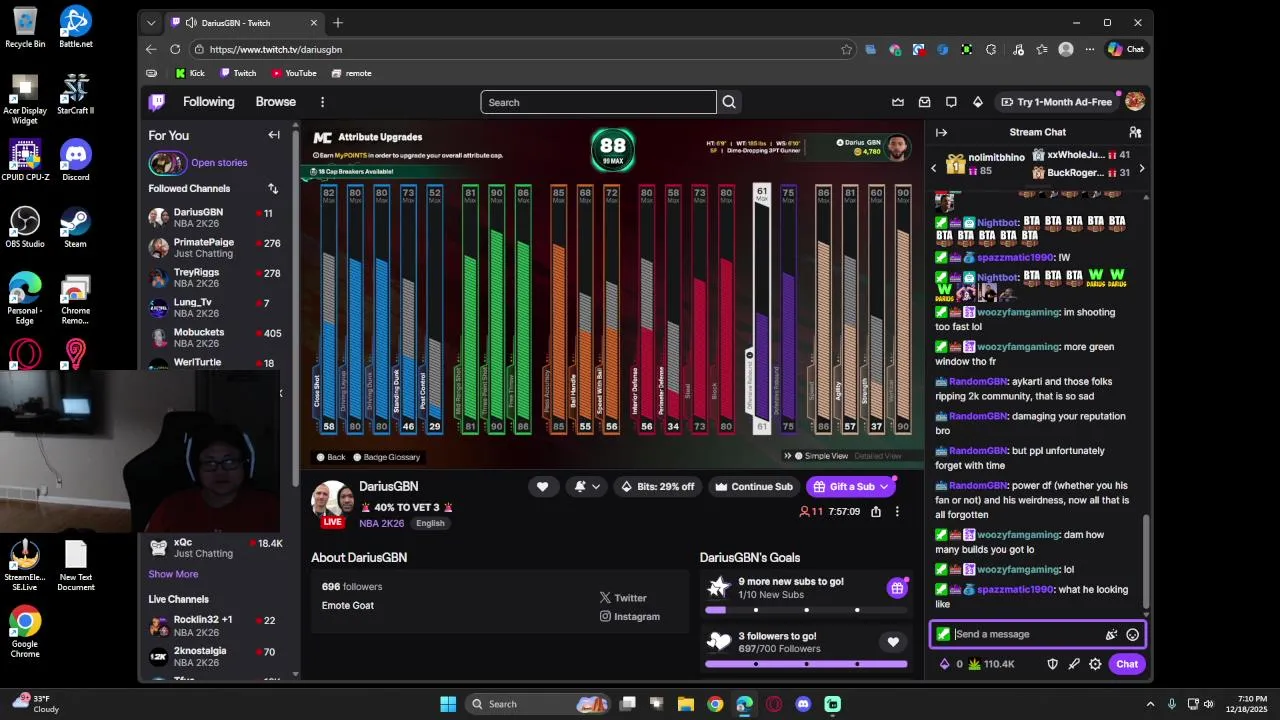1280x720 pixels.
Task: Click the share stream icon
Action: [x=876, y=512]
